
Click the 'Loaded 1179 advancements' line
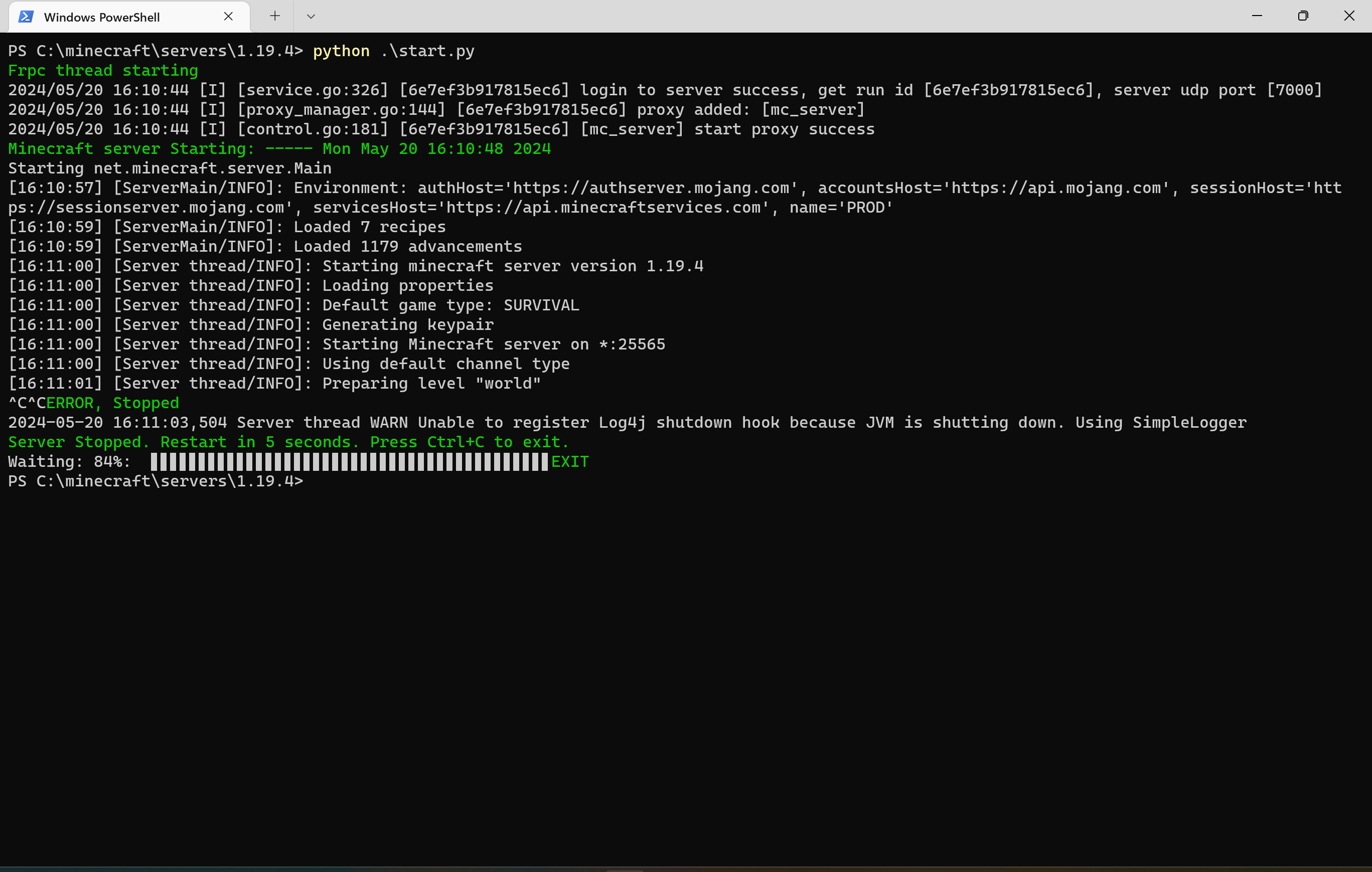[265, 247]
